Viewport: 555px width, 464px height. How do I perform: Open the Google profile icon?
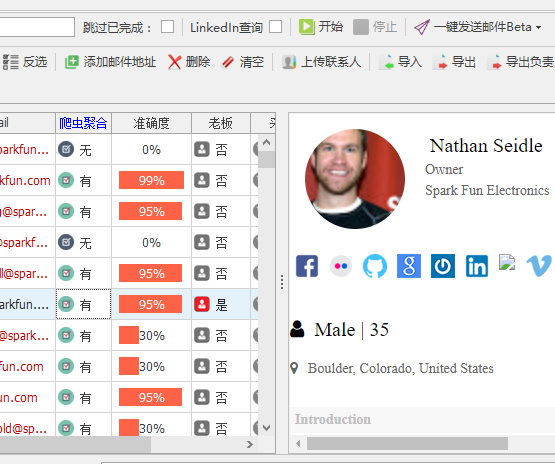[x=409, y=266]
